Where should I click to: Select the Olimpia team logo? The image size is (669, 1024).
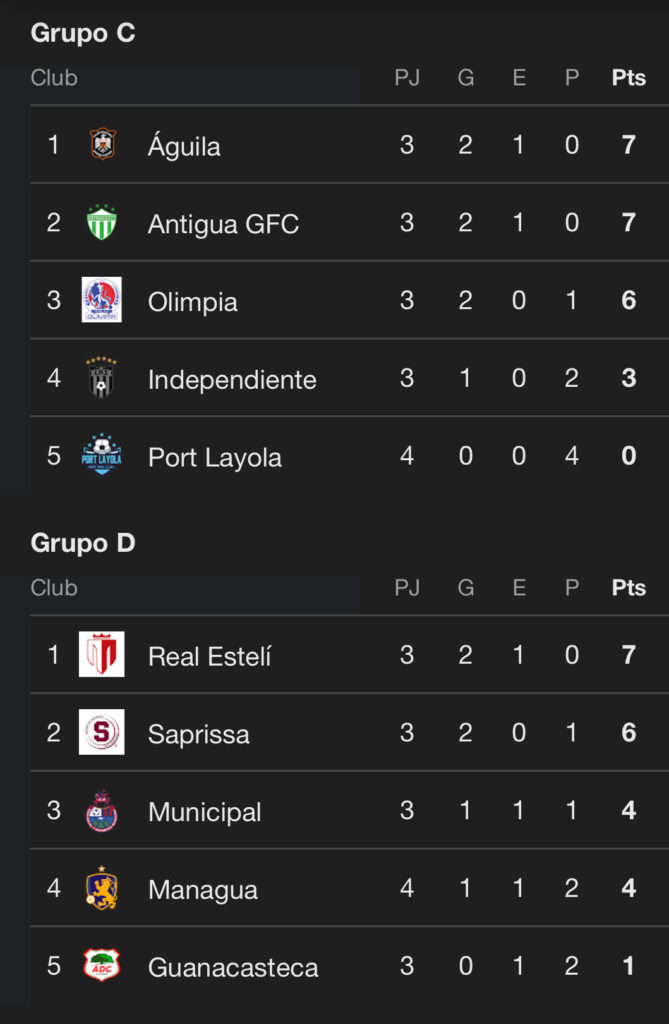pyautogui.click(x=102, y=300)
